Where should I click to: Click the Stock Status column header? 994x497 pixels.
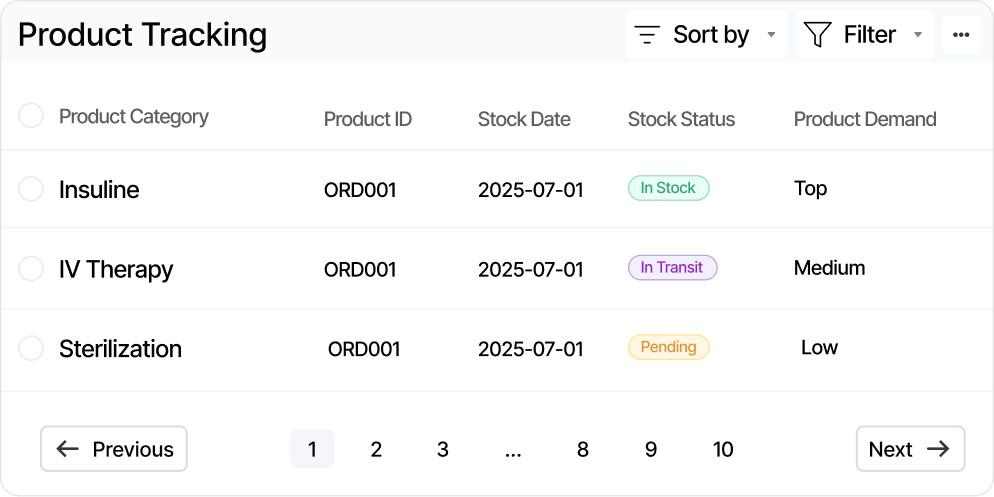(681, 119)
